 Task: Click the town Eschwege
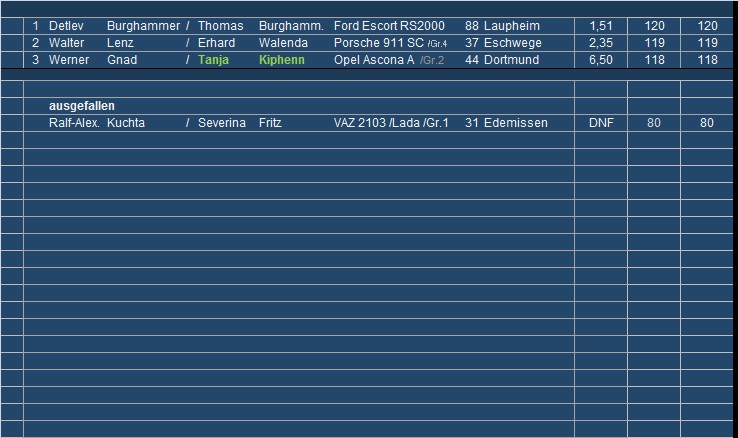[511, 43]
